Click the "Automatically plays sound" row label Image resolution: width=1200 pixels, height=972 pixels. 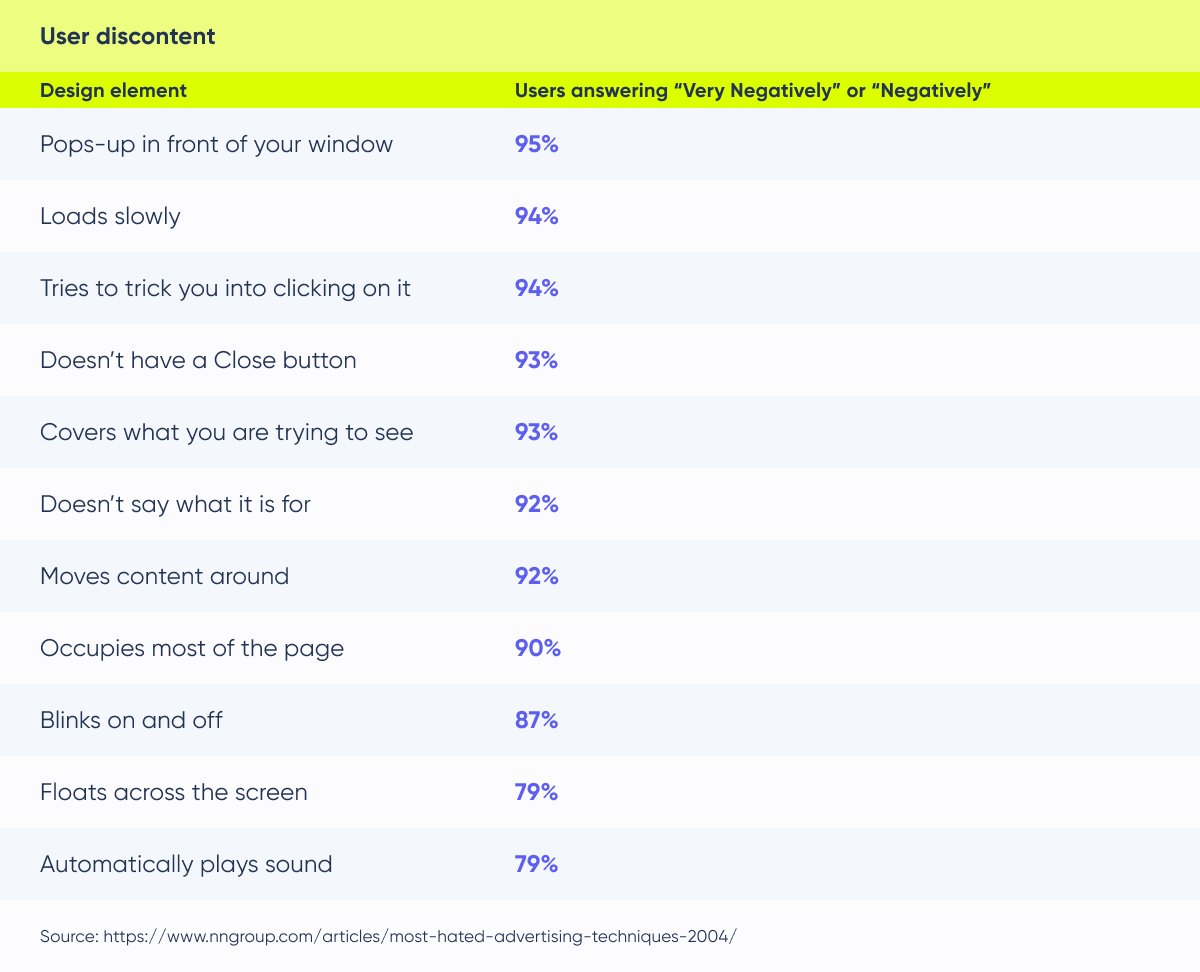186,864
